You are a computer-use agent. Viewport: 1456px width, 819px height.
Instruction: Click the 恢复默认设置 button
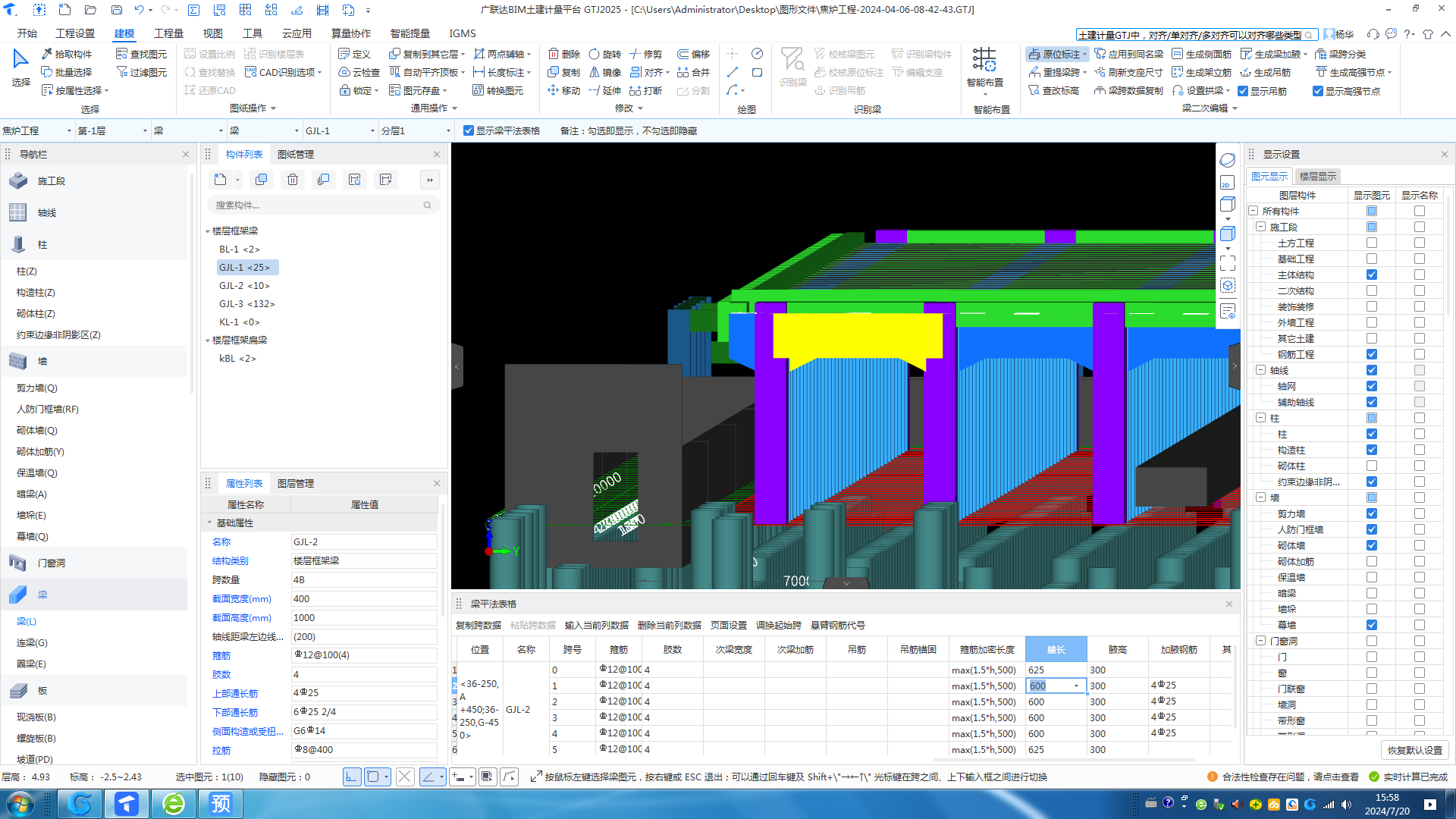coord(1415,750)
